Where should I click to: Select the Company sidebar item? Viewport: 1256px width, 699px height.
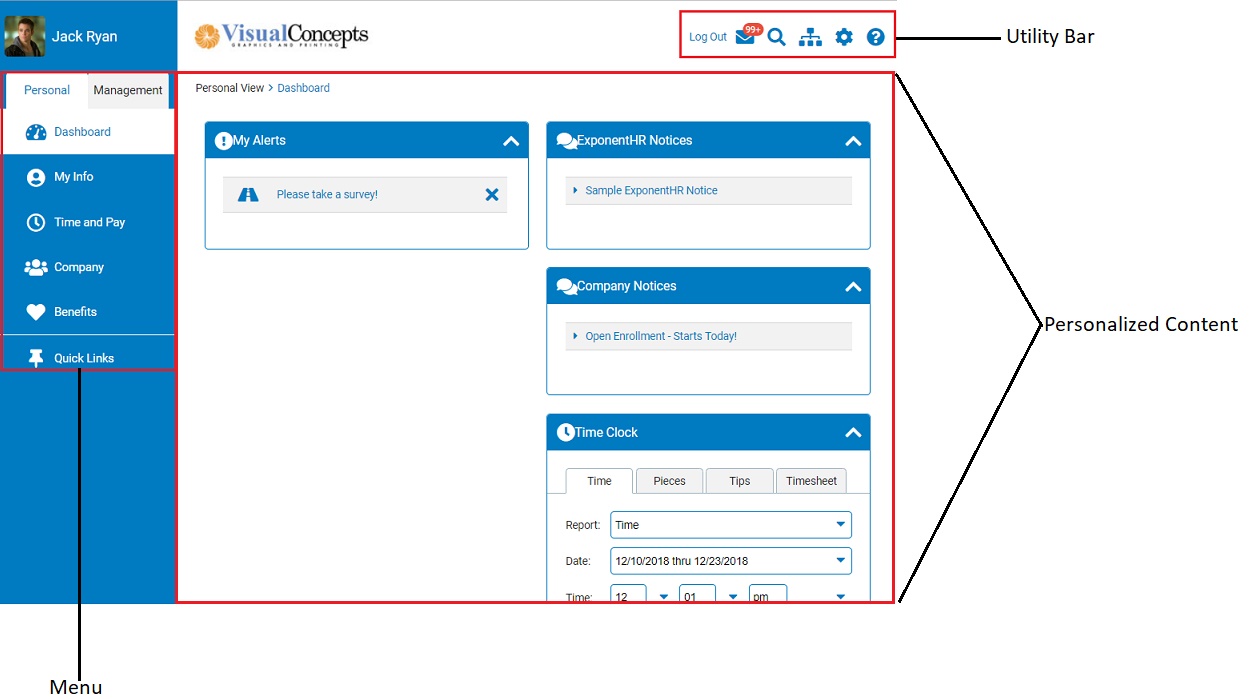click(78, 266)
